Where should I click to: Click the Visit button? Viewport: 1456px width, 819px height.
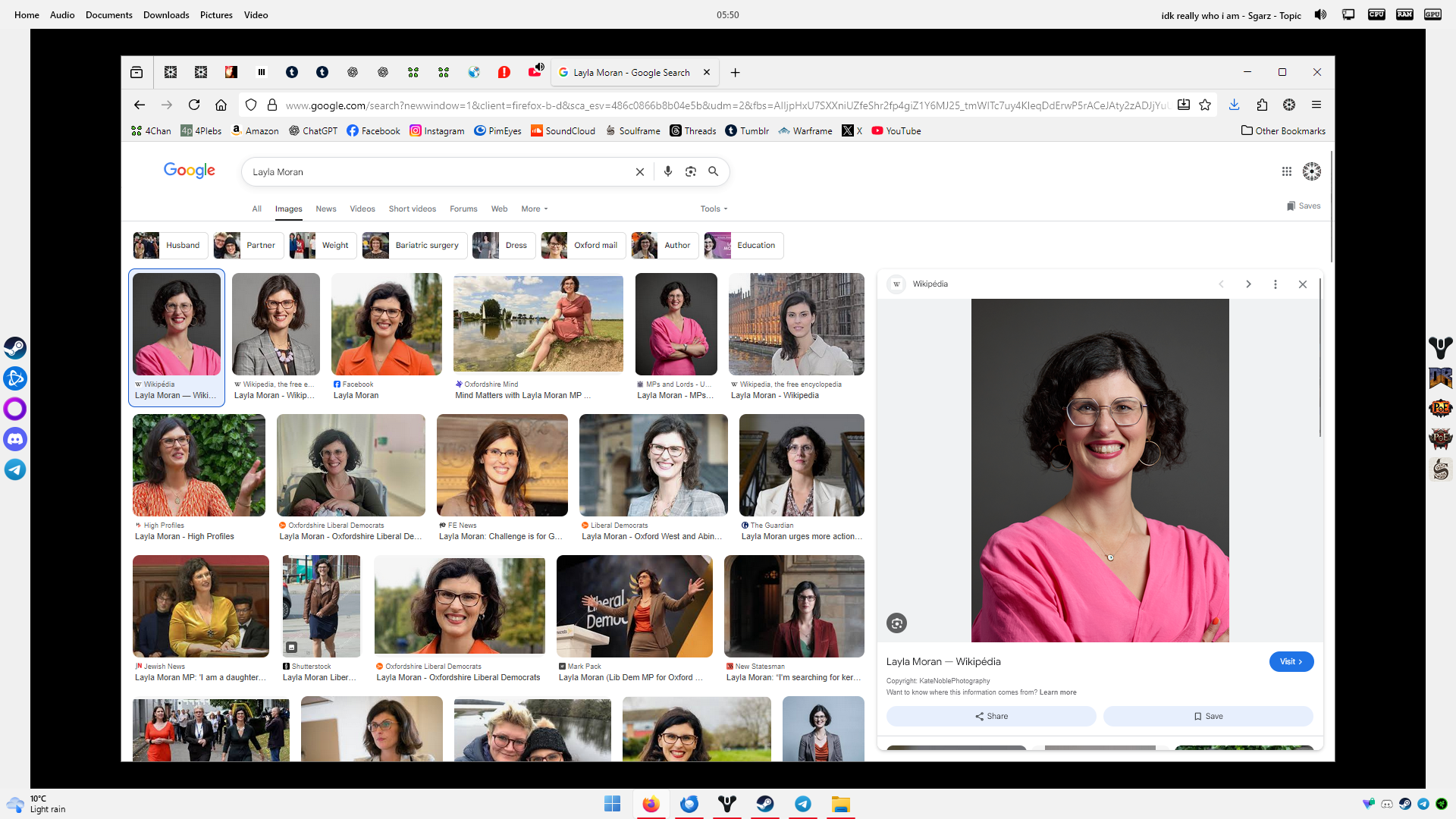point(1291,661)
